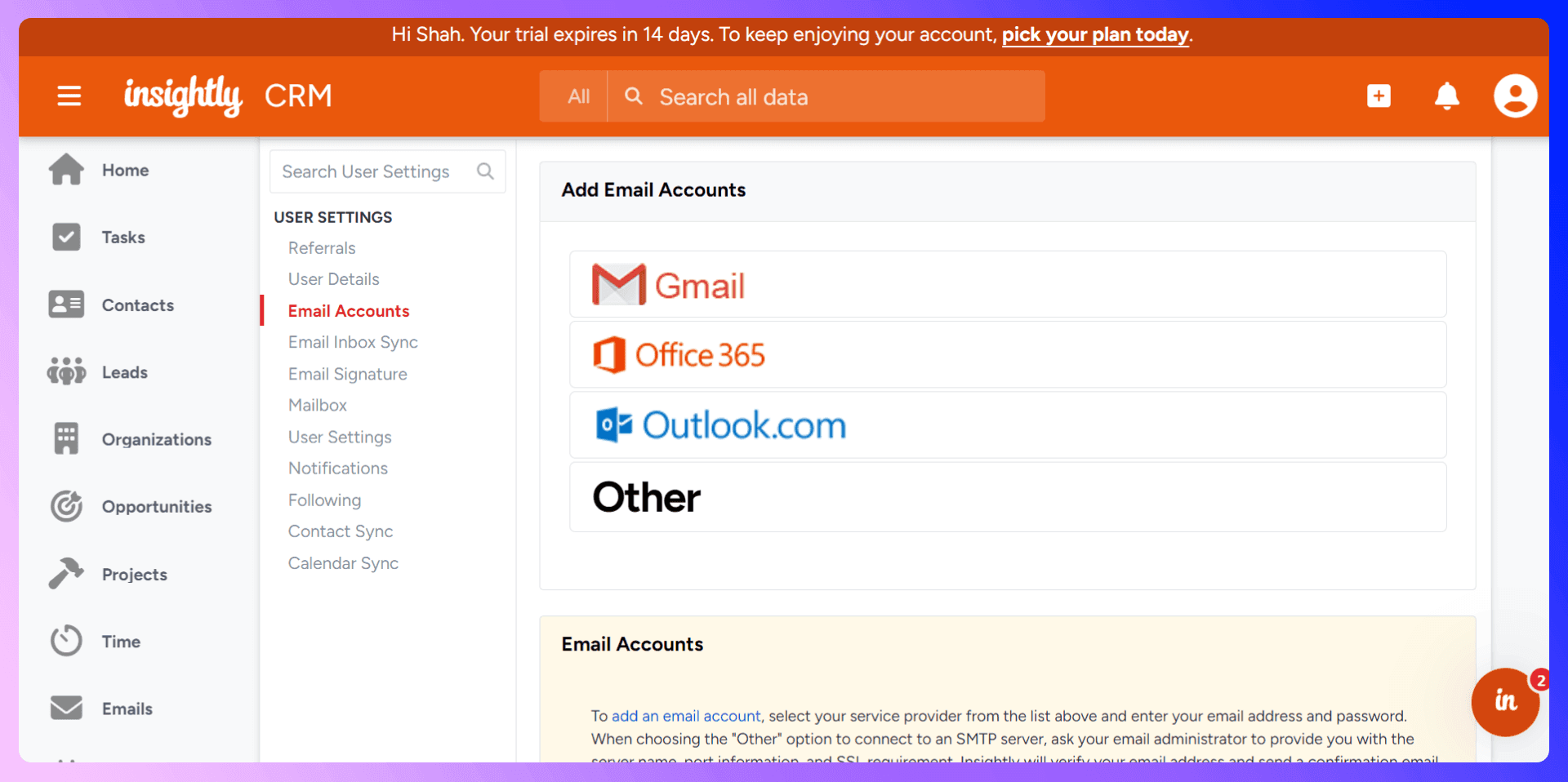Go to Time in sidebar
The height and width of the screenshot is (782, 1568).
pyautogui.click(x=121, y=641)
